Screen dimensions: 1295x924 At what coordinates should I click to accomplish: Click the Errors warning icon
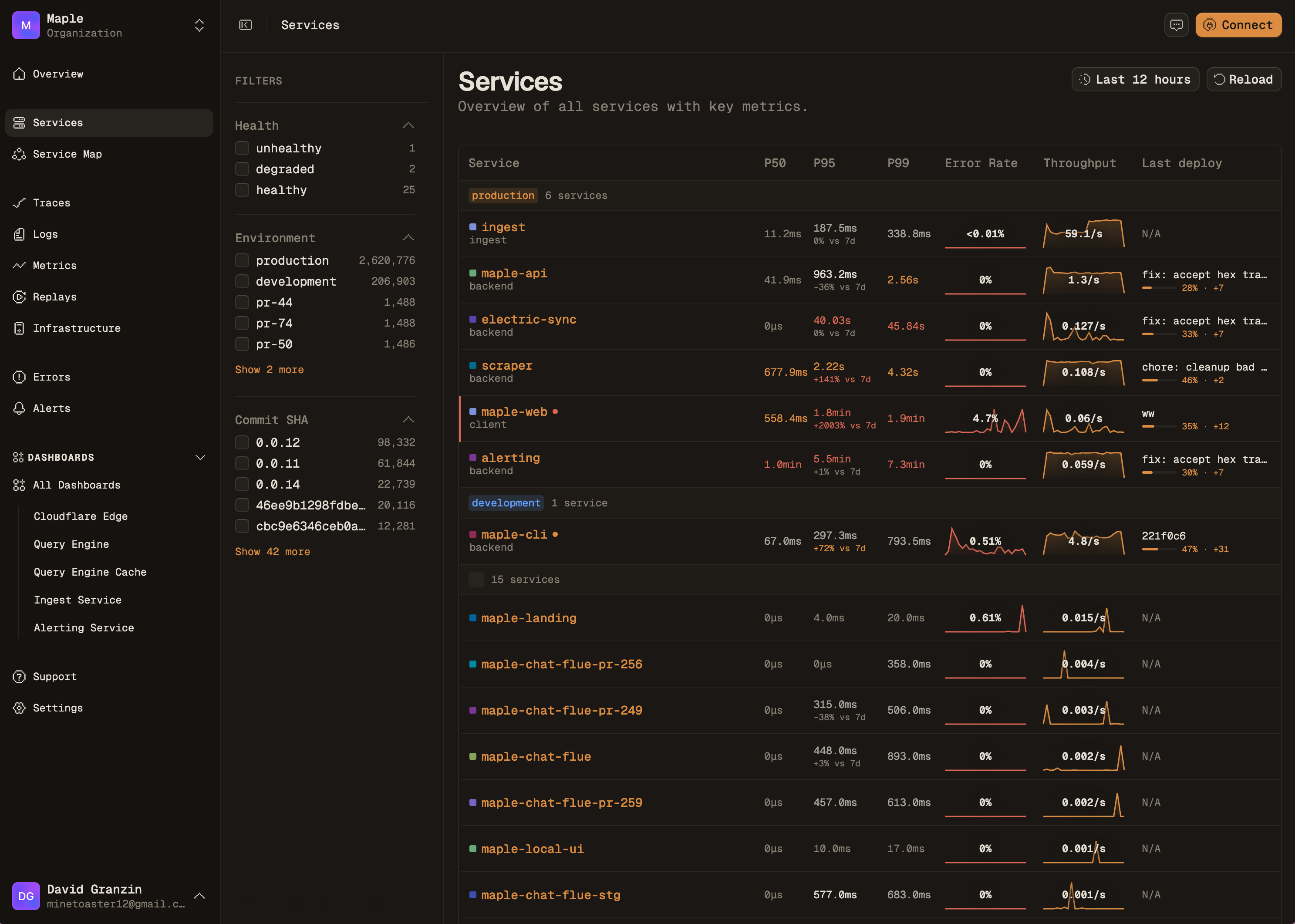19,377
